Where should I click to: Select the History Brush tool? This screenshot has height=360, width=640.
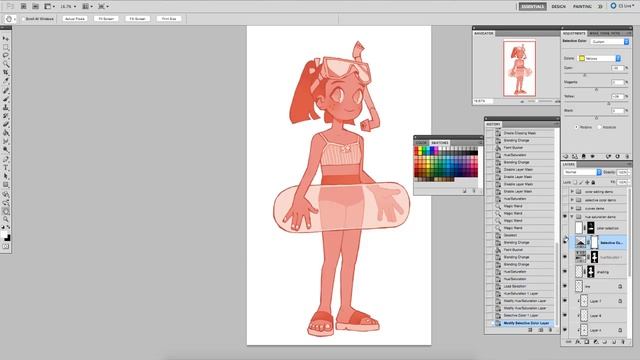pos(6,116)
